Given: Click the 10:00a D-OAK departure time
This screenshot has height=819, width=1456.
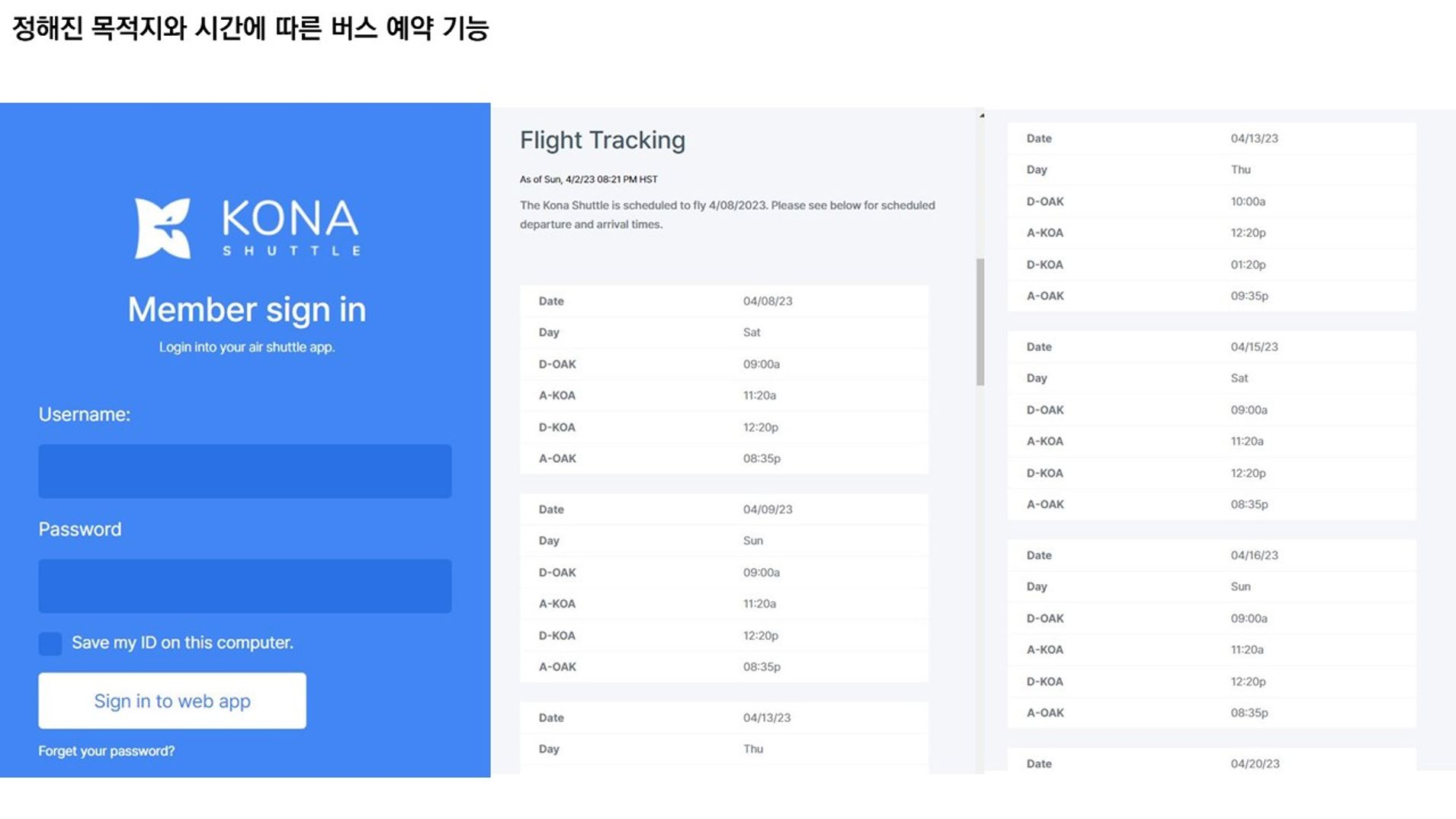Looking at the screenshot, I should [x=1248, y=201].
